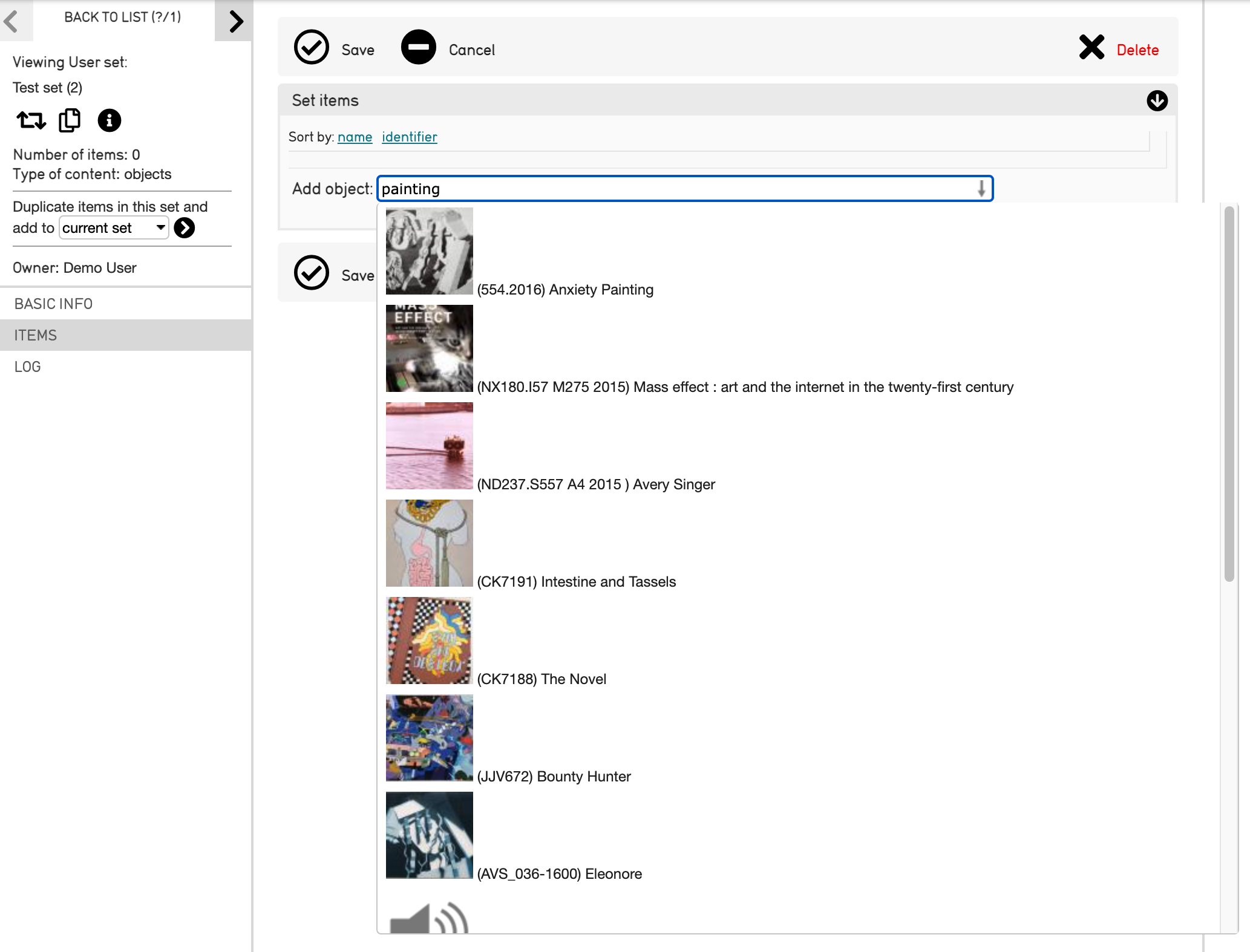Run the duplicate items arrow button
Screen dimensions: 1250x952
click(x=185, y=228)
